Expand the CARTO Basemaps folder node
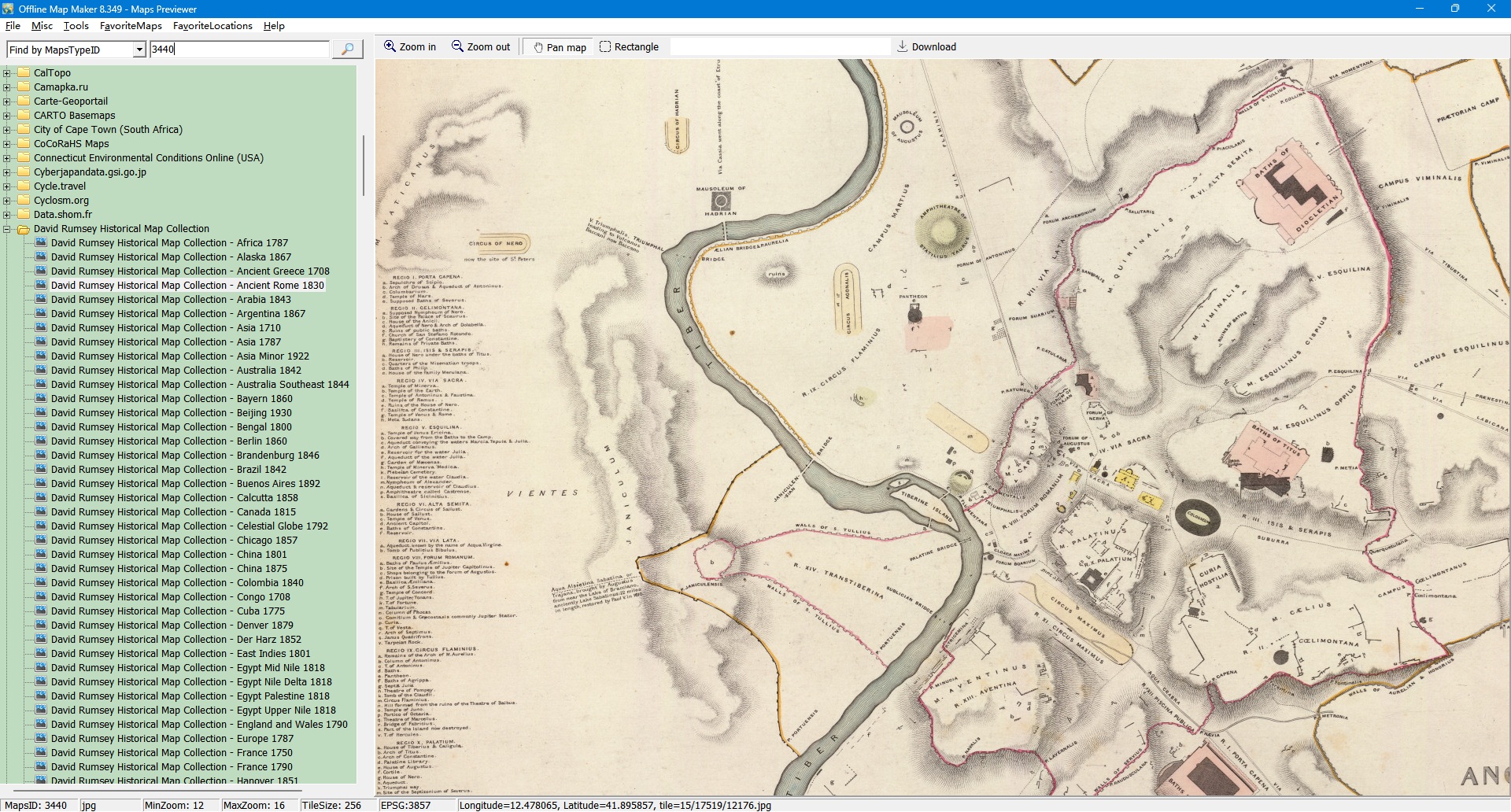This screenshot has width=1511, height=812. [7, 116]
